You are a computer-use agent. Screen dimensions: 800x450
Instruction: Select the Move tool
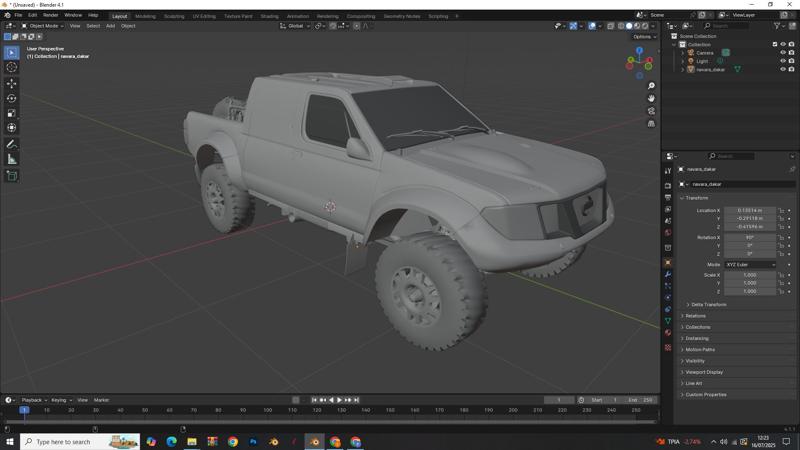pos(12,83)
